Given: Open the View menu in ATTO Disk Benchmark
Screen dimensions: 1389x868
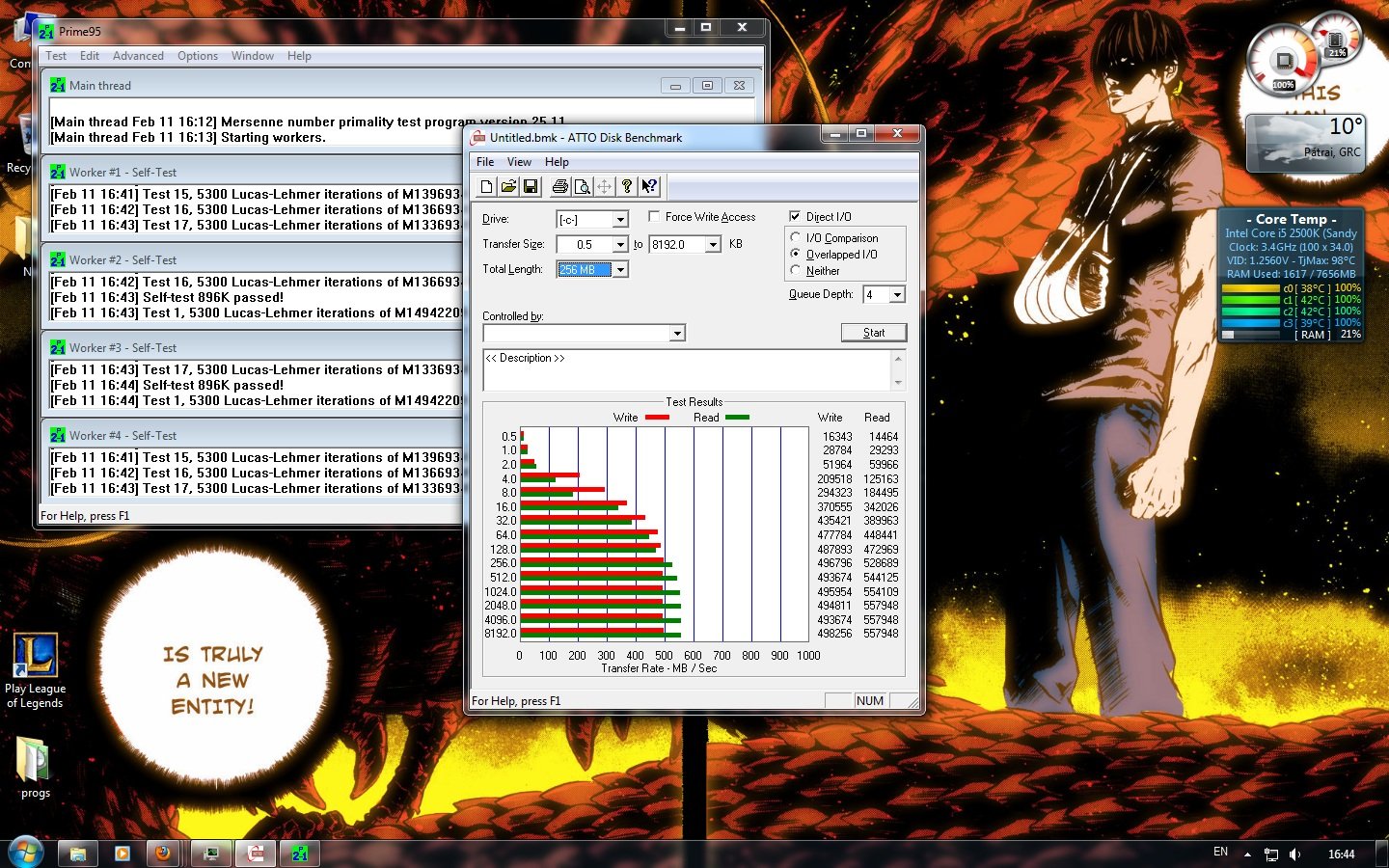Looking at the screenshot, I should pos(519,162).
